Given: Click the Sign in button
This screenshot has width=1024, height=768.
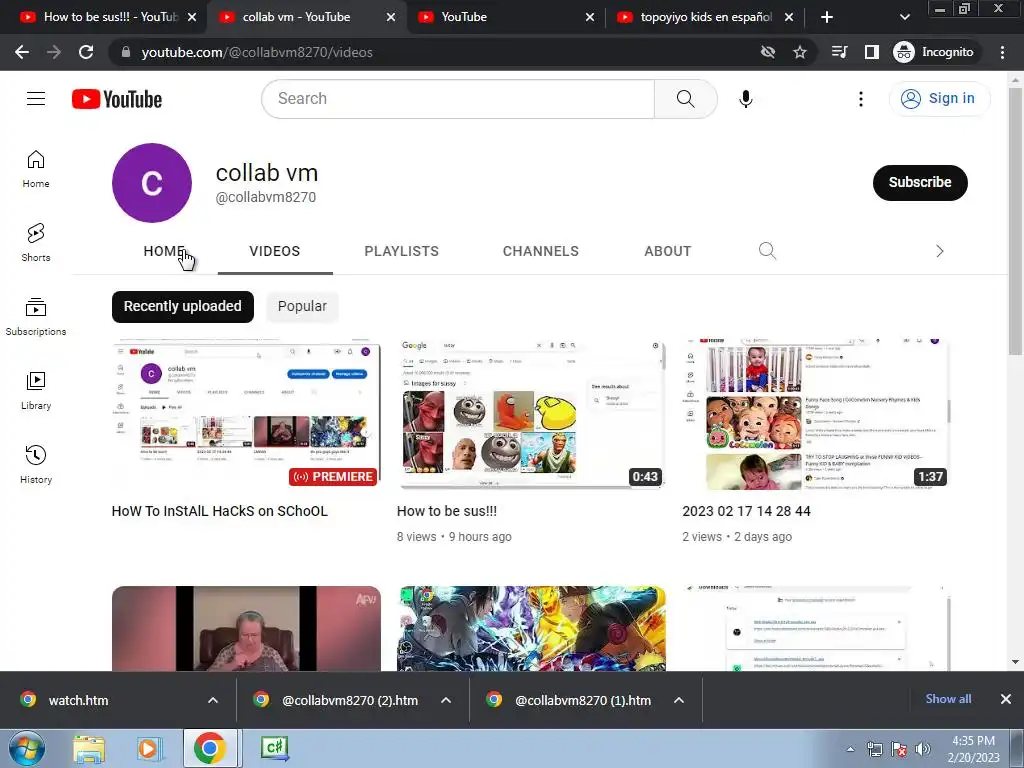Looking at the screenshot, I should [x=939, y=99].
